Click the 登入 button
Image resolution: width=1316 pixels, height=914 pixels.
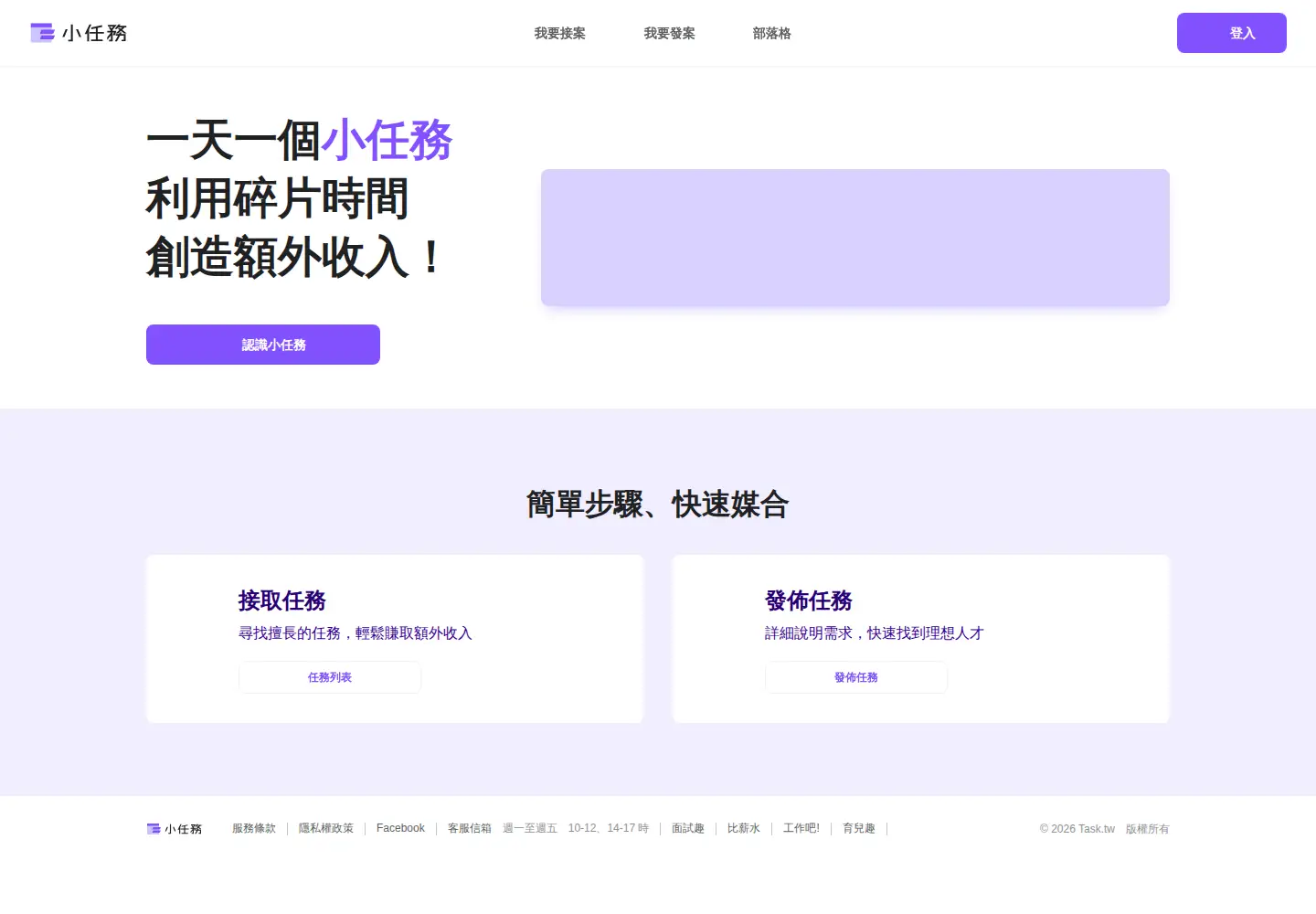pyautogui.click(x=1231, y=33)
